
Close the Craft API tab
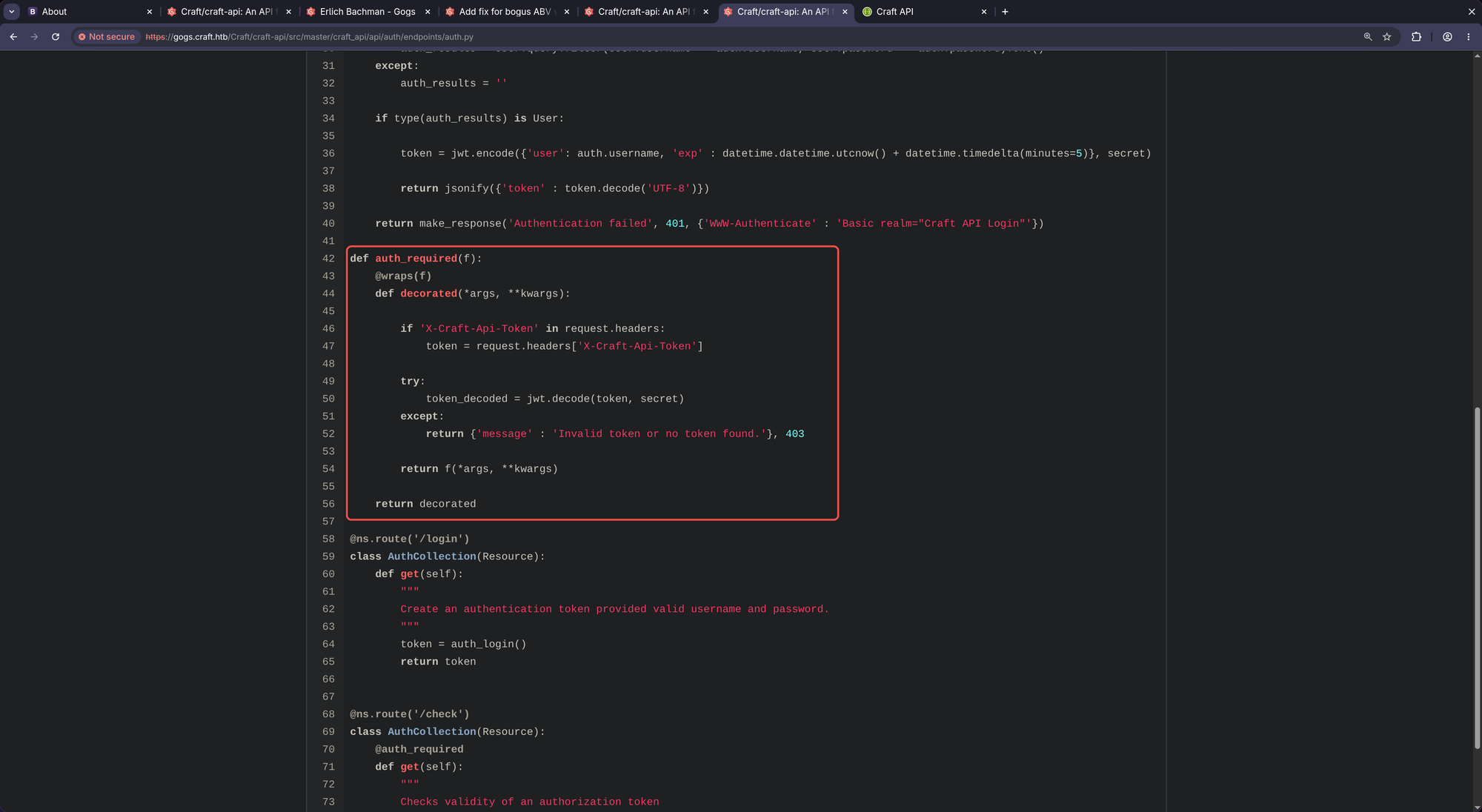(984, 12)
